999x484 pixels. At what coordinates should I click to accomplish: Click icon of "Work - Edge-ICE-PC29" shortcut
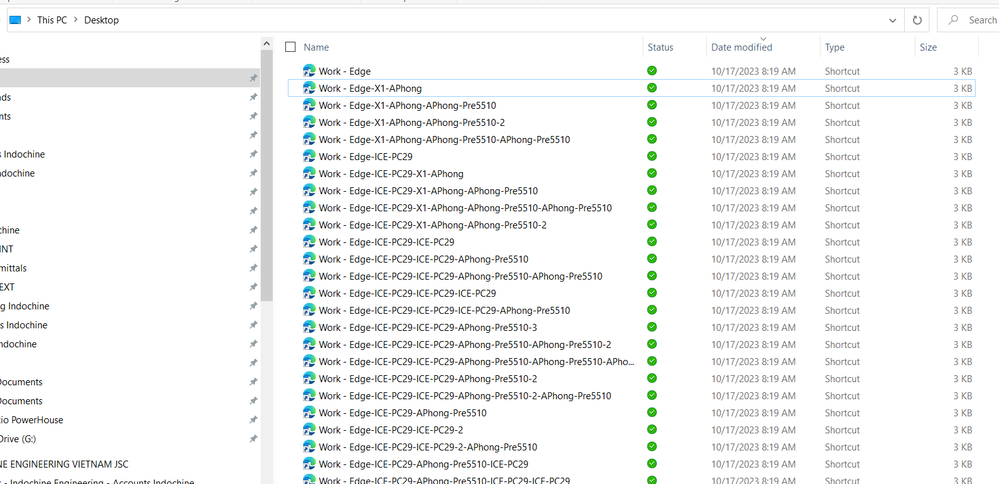click(x=310, y=156)
